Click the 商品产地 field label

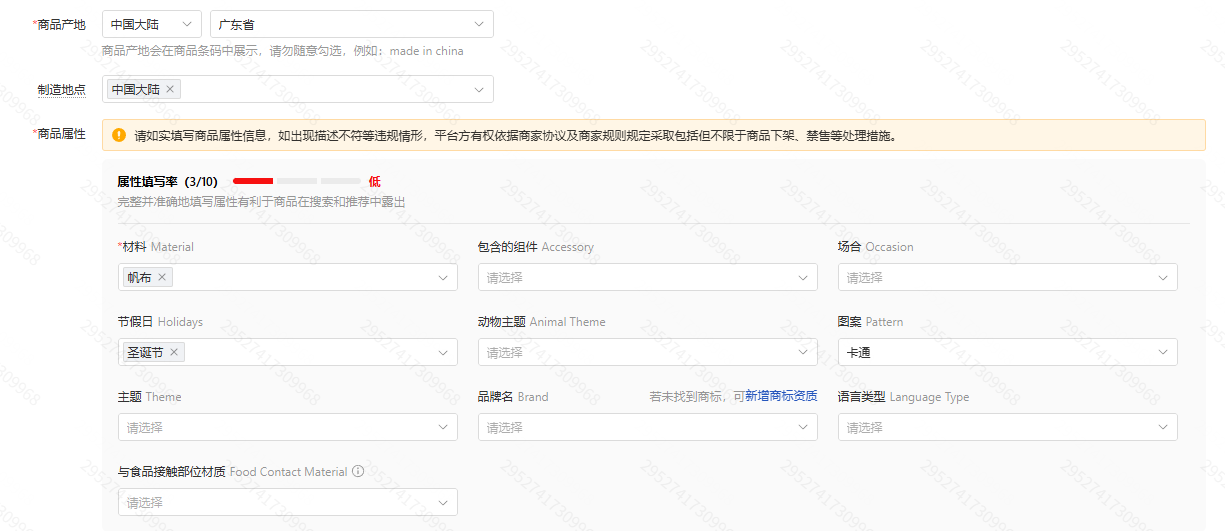point(60,24)
